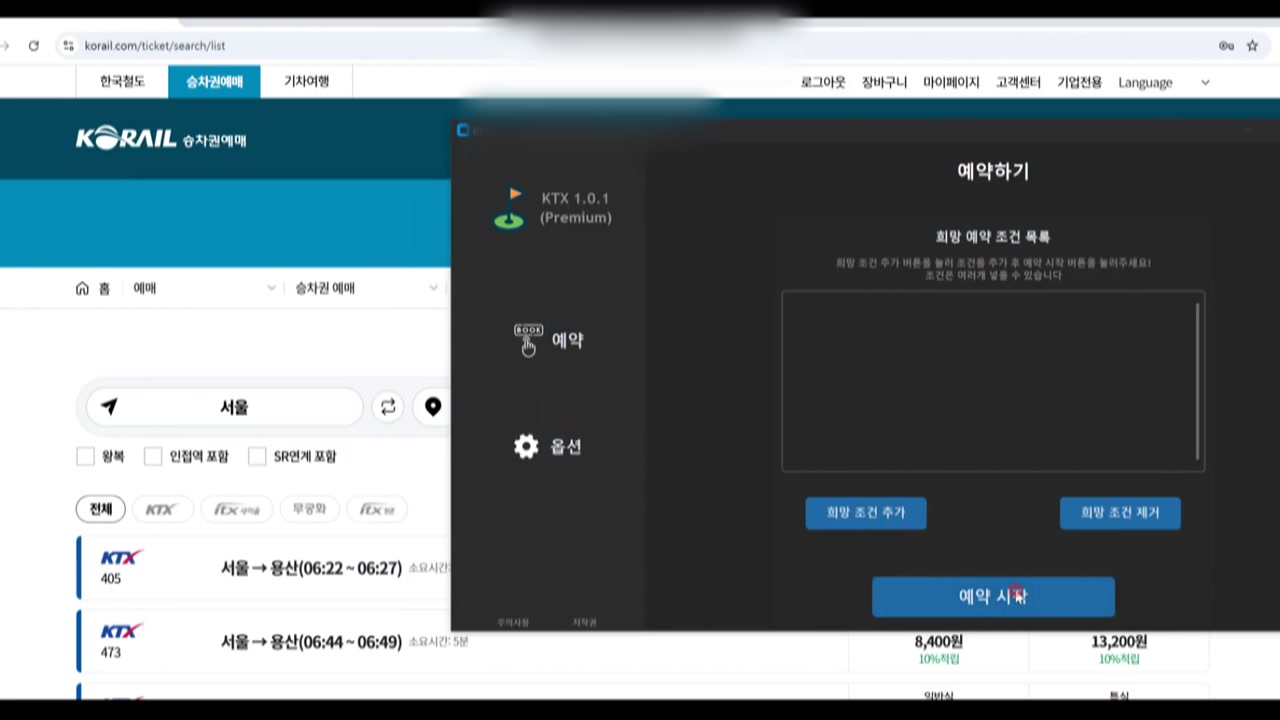Filter trains by ITX-청춘 chip
The height and width of the screenshot is (720, 1280).
[377, 509]
